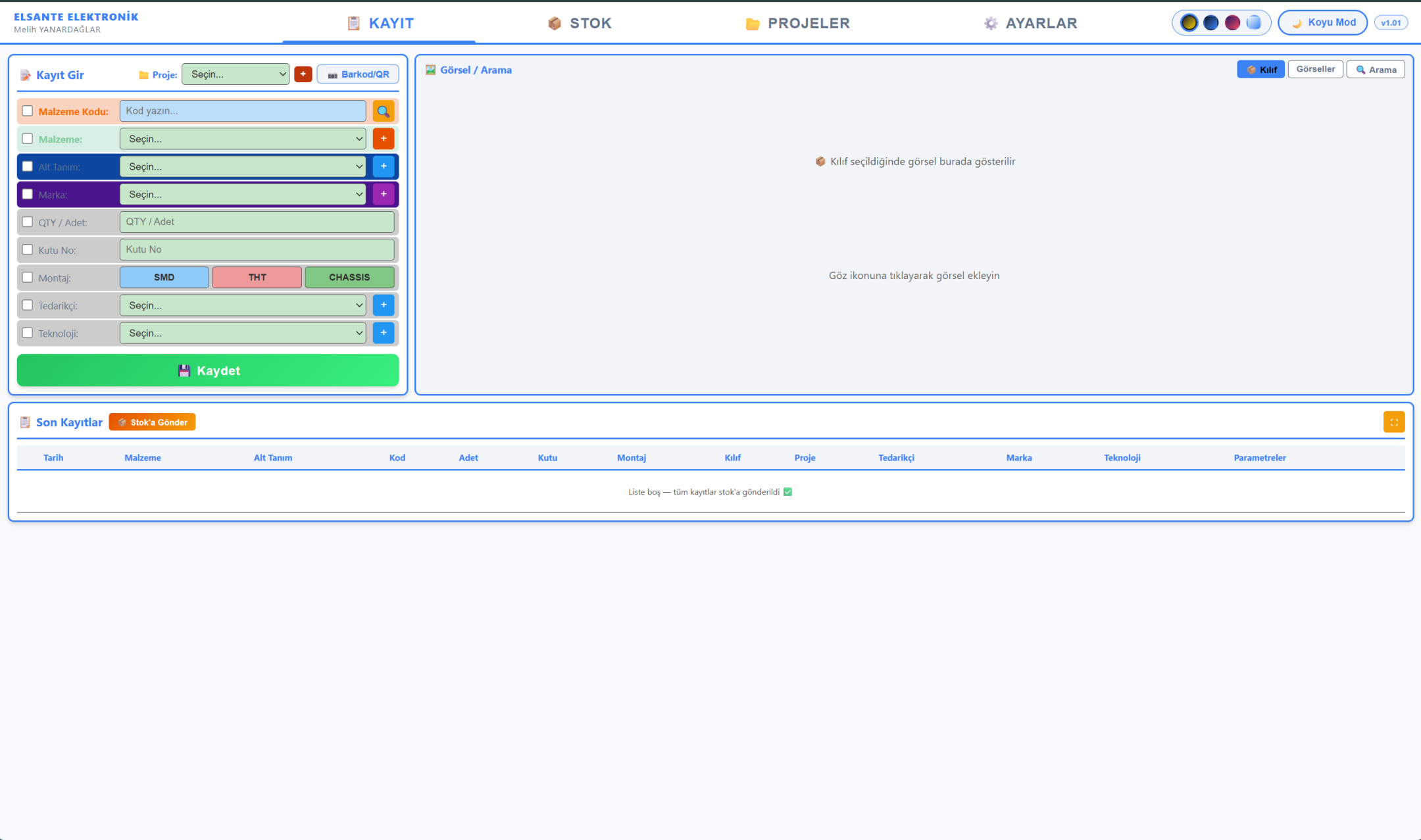
Task: Check the Malzeme Kodu checkbox
Action: coord(28,111)
